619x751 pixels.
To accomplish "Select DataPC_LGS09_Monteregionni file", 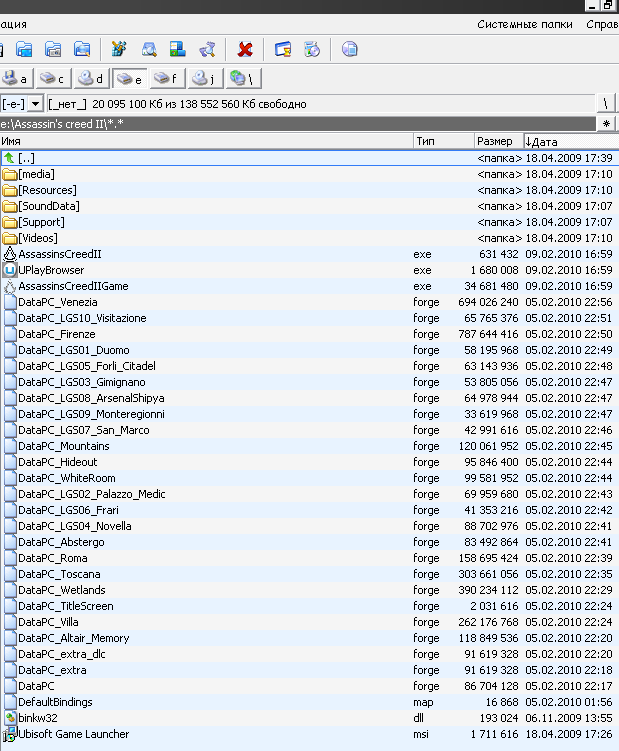I will 310,414.
